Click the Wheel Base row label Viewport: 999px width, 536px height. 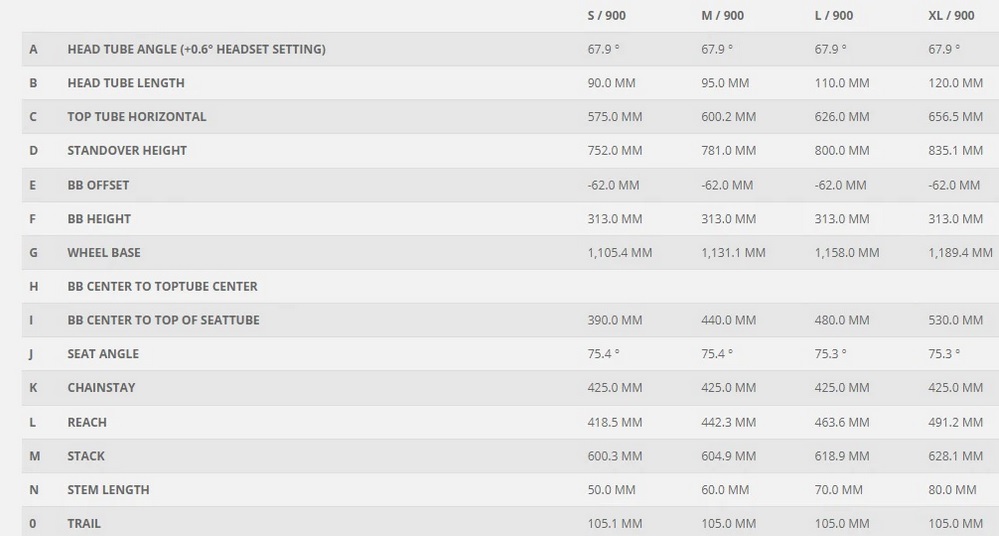(104, 252)
